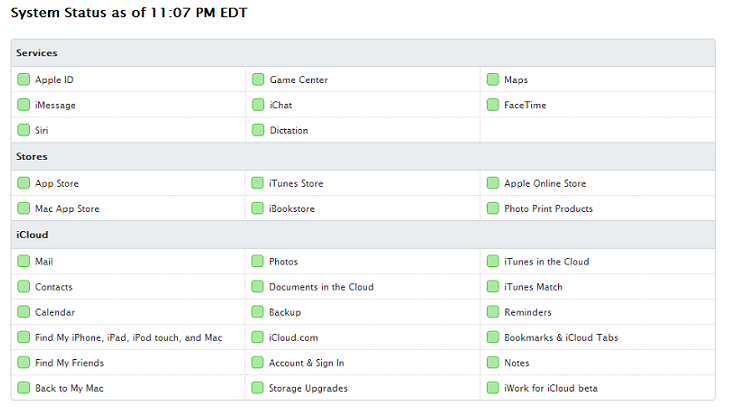This screenshot has height=414, width=731.
Task: Click the status indicator for iCloud Mail
Action: 23,262
